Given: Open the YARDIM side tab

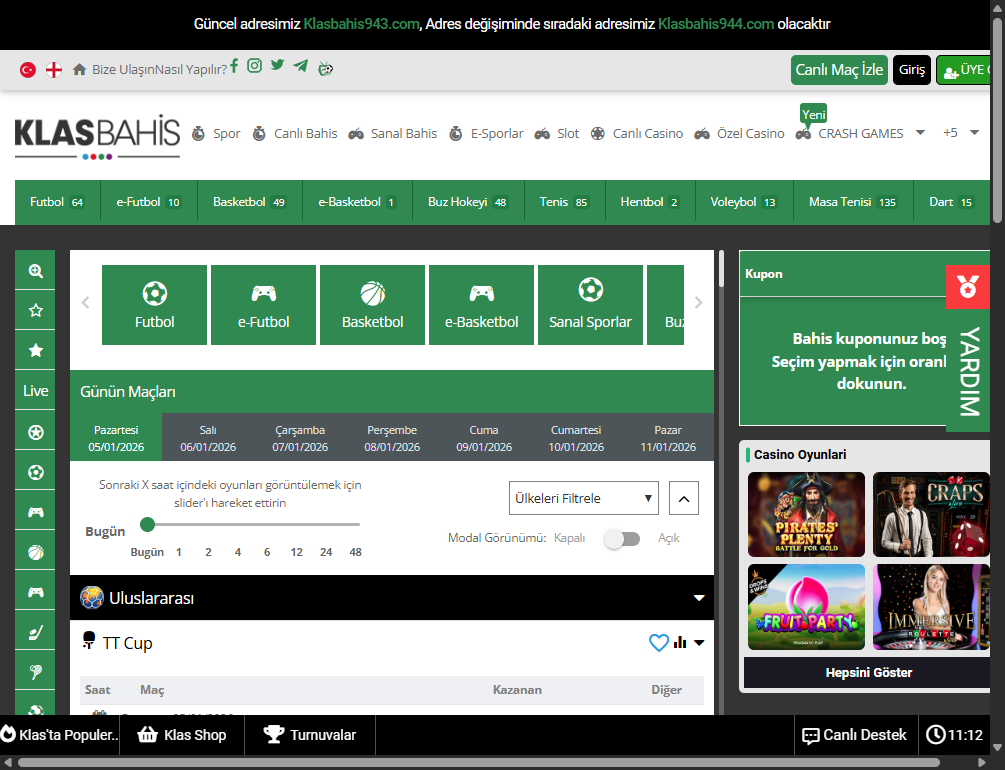Looking at the screenshot, I should [x=969, y=371].
